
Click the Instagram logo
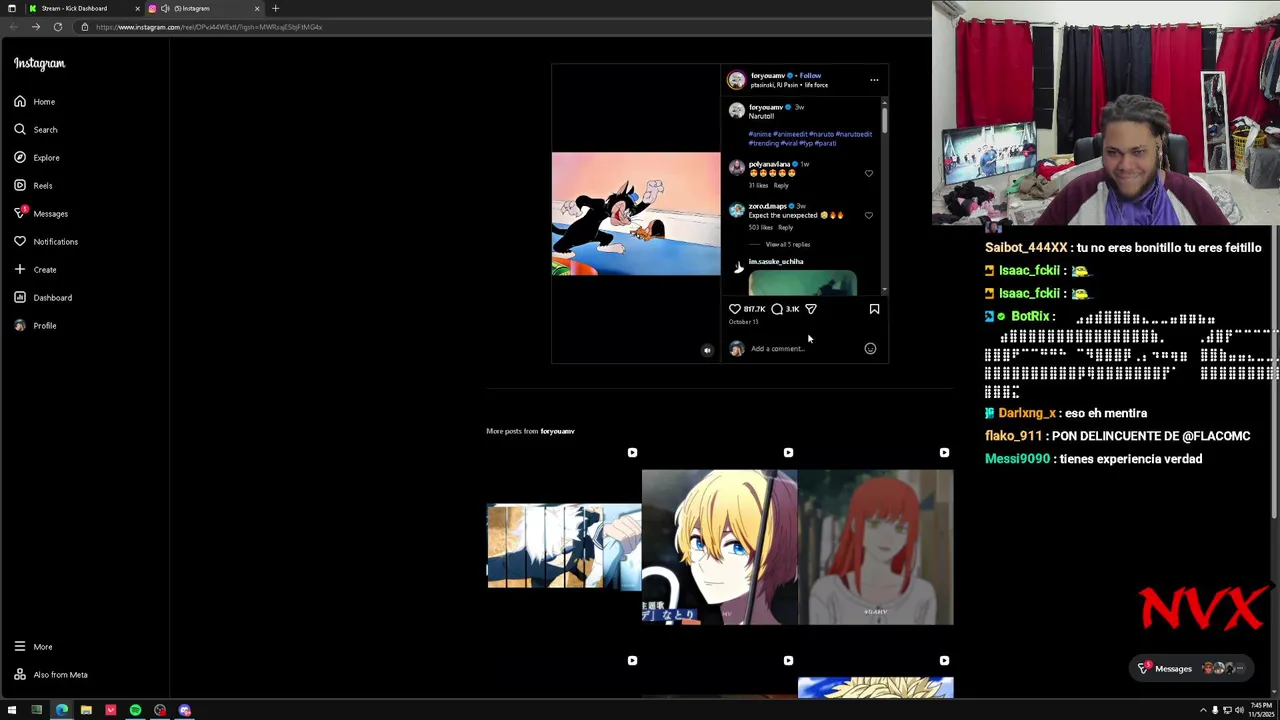point(39,63)
